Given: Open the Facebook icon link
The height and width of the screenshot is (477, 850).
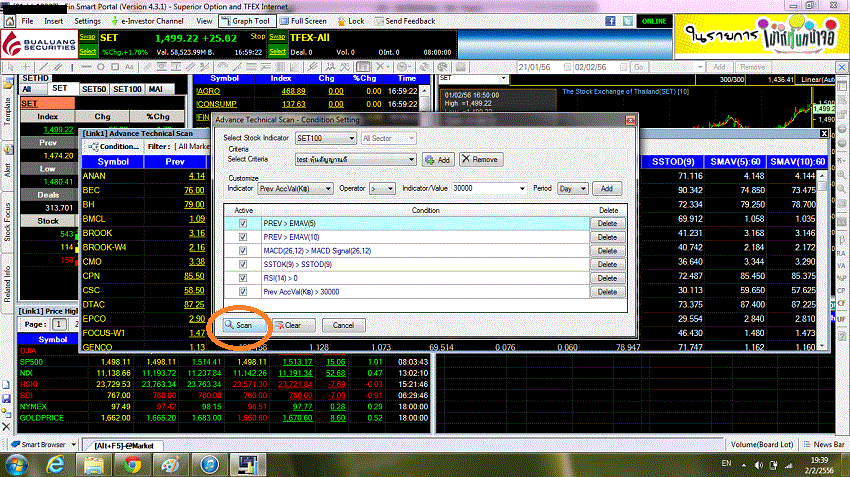Looking at the screenshot, I should 610,21.
